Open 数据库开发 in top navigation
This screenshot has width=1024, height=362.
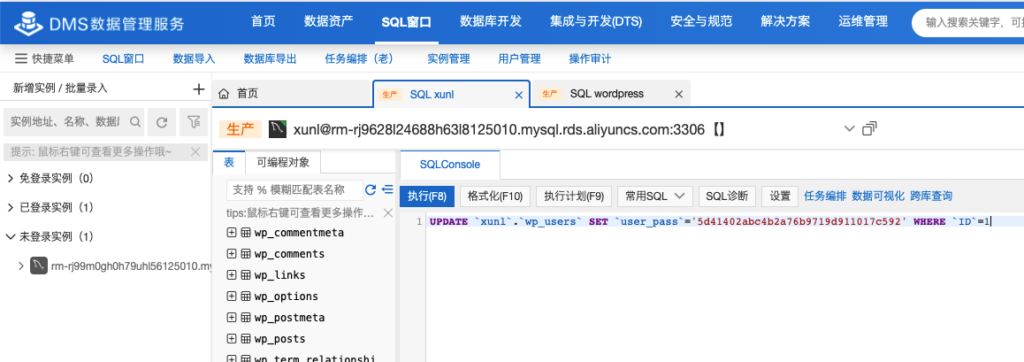pos(490,21)
